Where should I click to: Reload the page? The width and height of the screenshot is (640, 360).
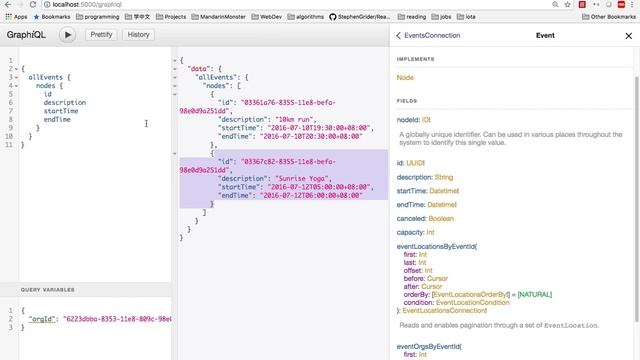(33, 4)
